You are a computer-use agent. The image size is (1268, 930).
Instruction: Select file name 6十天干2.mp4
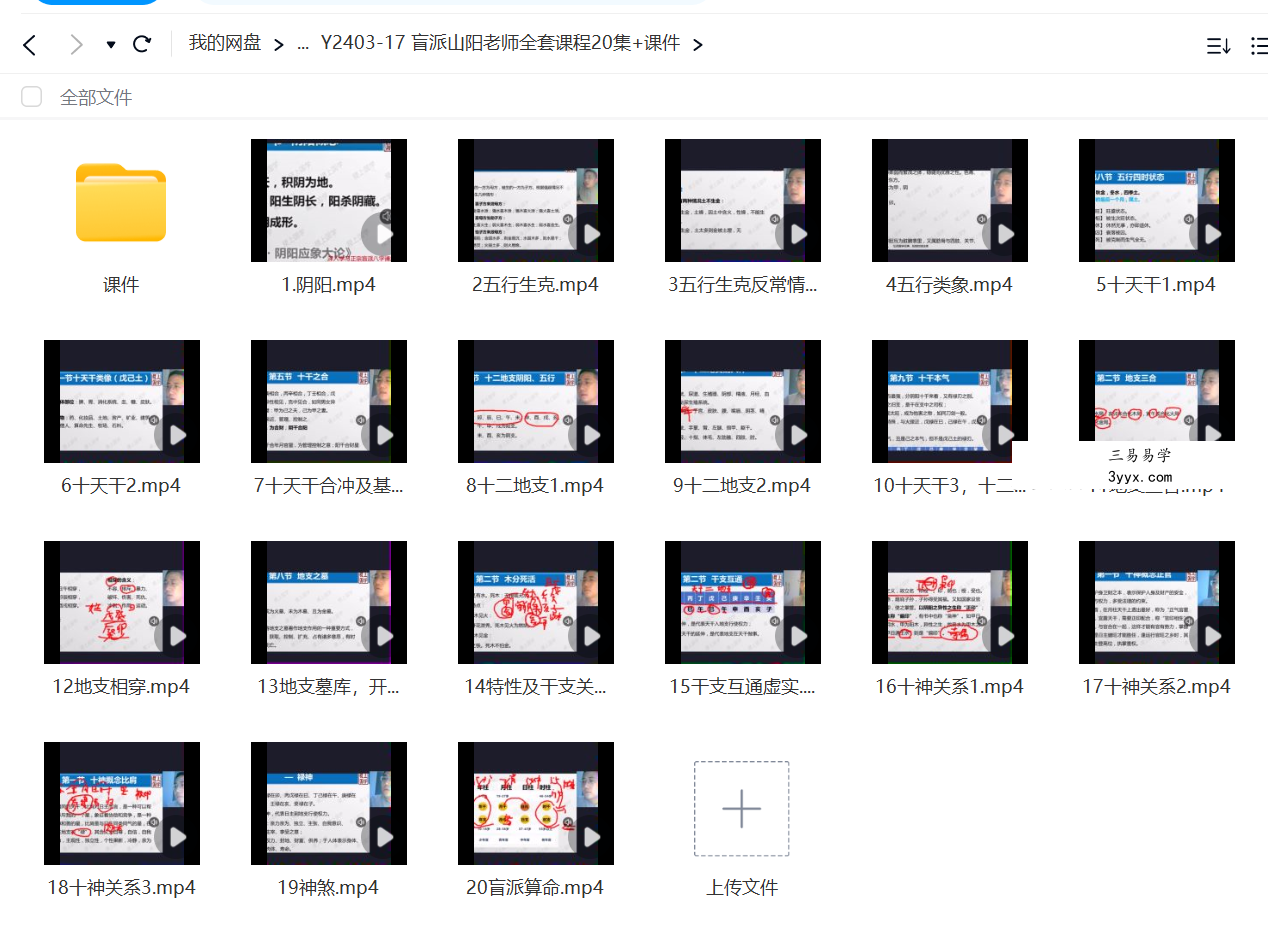pos(121,486)
